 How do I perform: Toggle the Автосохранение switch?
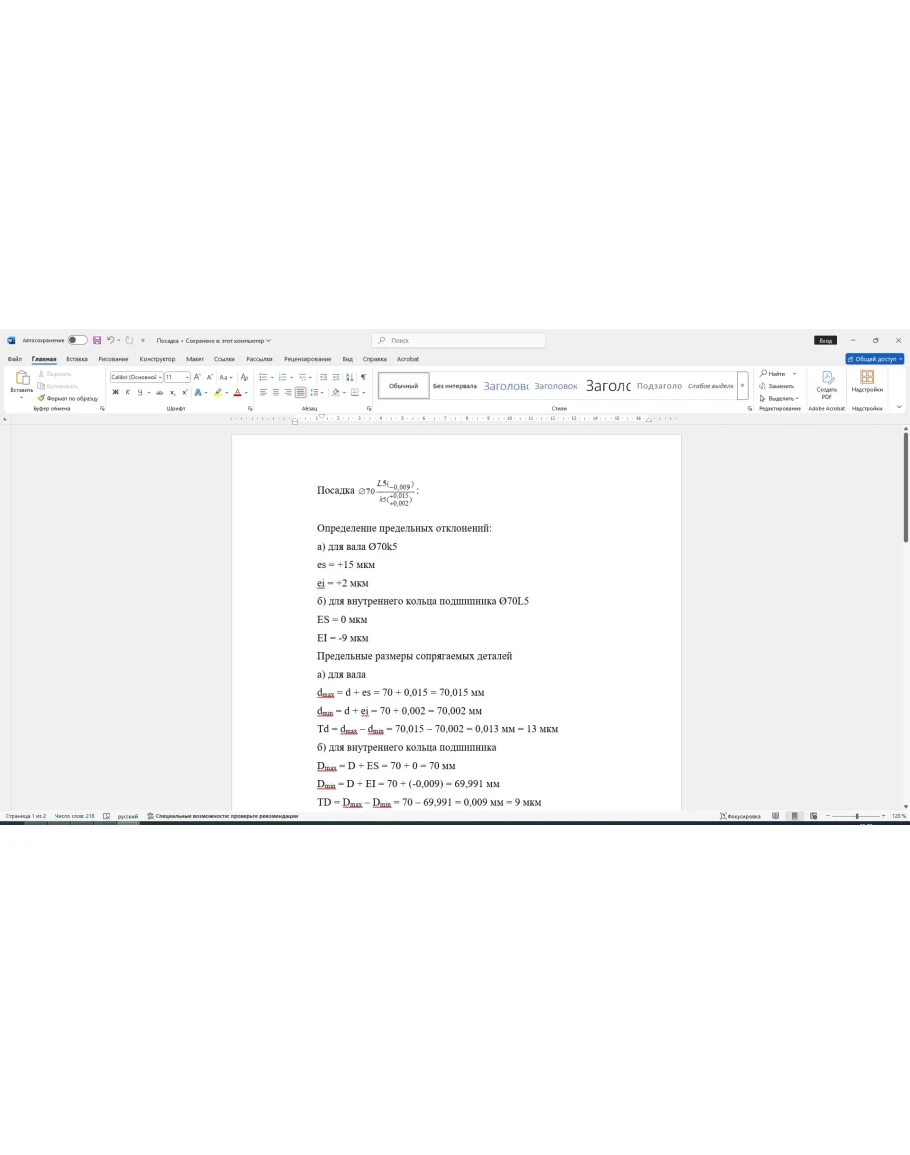click(77, 340)
